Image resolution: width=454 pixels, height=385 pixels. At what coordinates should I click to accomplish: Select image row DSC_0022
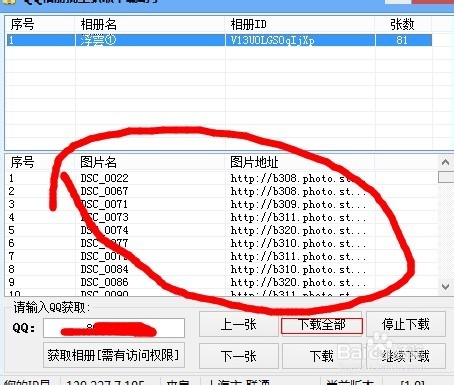click(221, 178)
